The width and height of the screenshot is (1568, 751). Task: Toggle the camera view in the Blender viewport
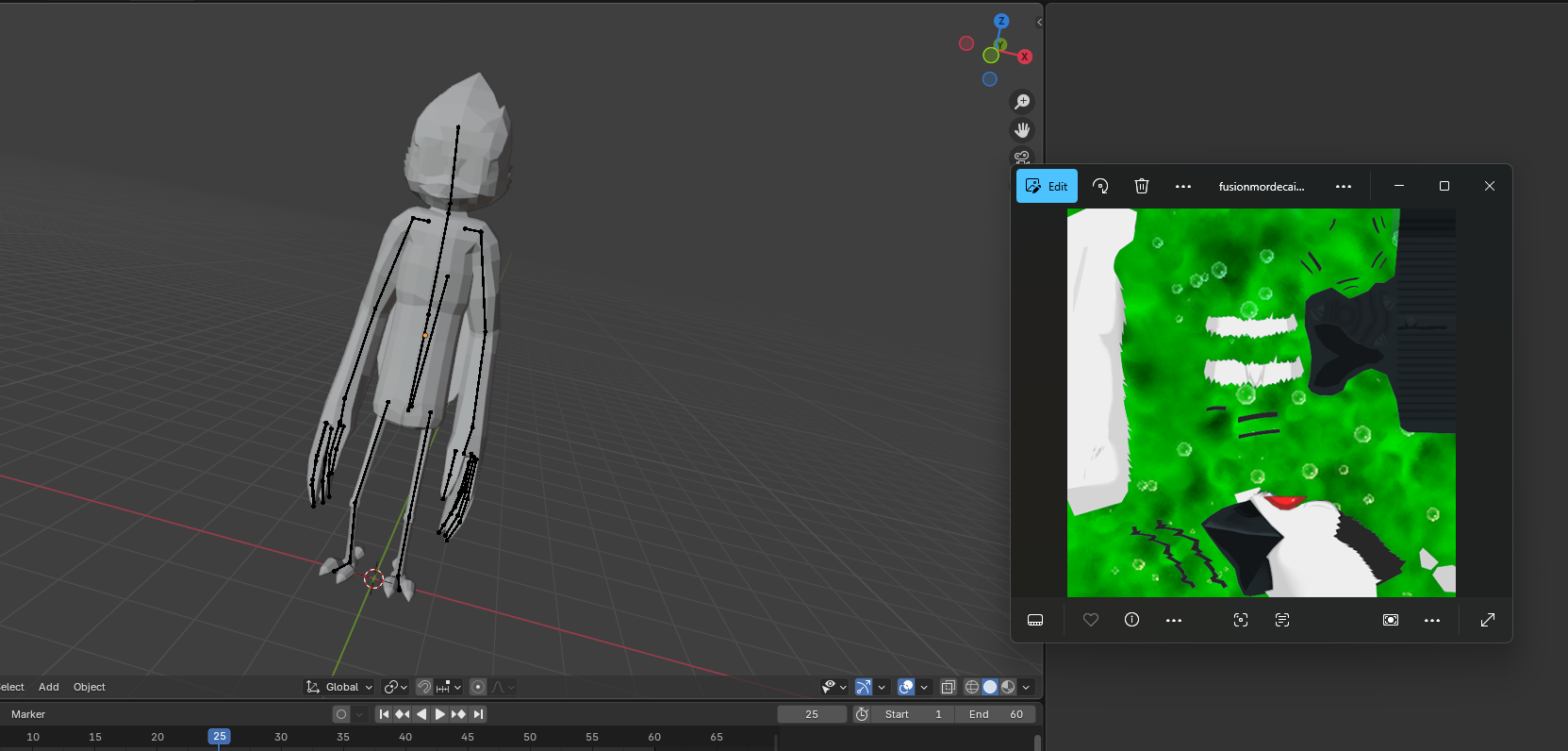[1022, 157]
